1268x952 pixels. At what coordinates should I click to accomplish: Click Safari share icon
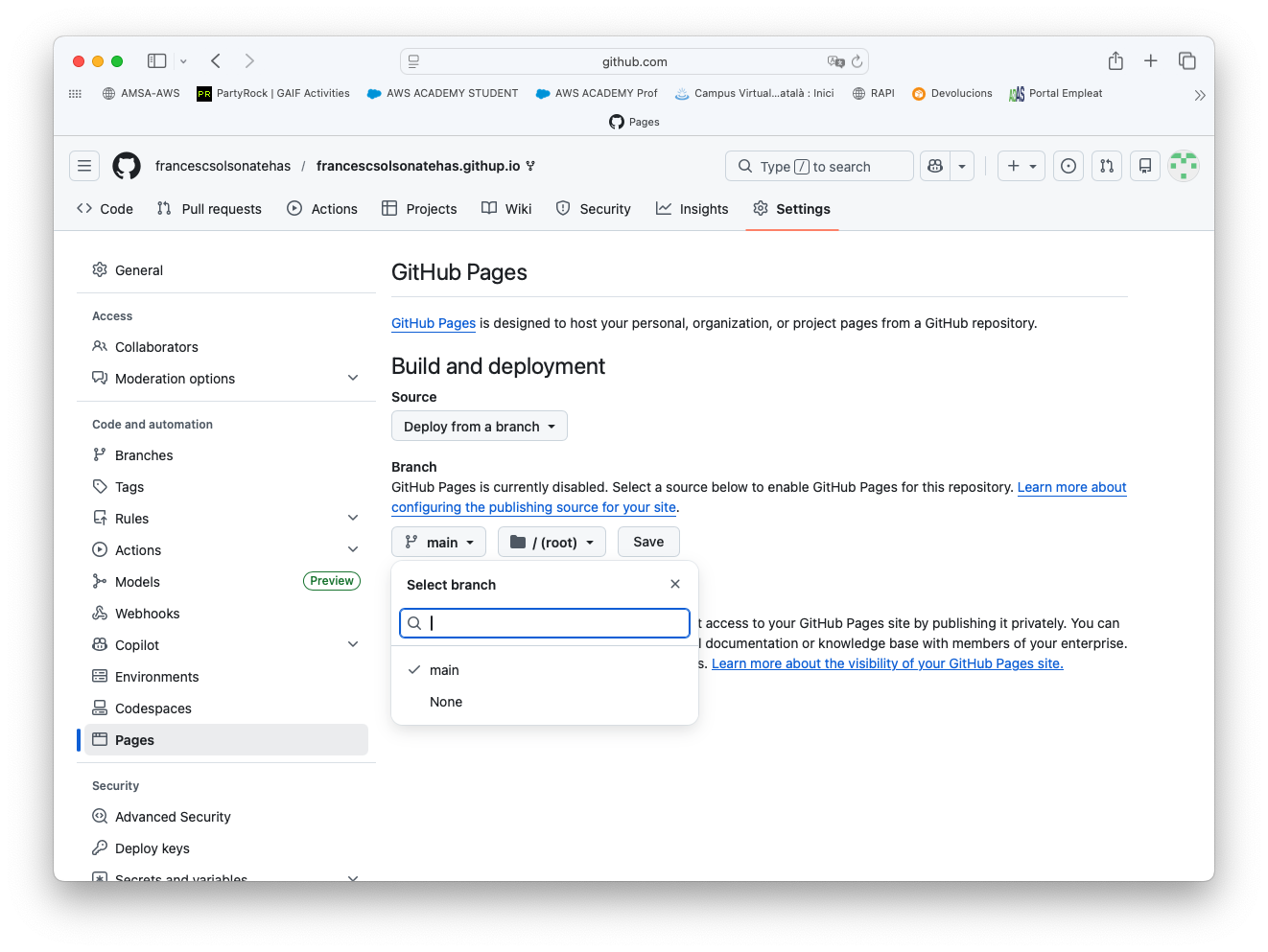tap(1115, 61)
